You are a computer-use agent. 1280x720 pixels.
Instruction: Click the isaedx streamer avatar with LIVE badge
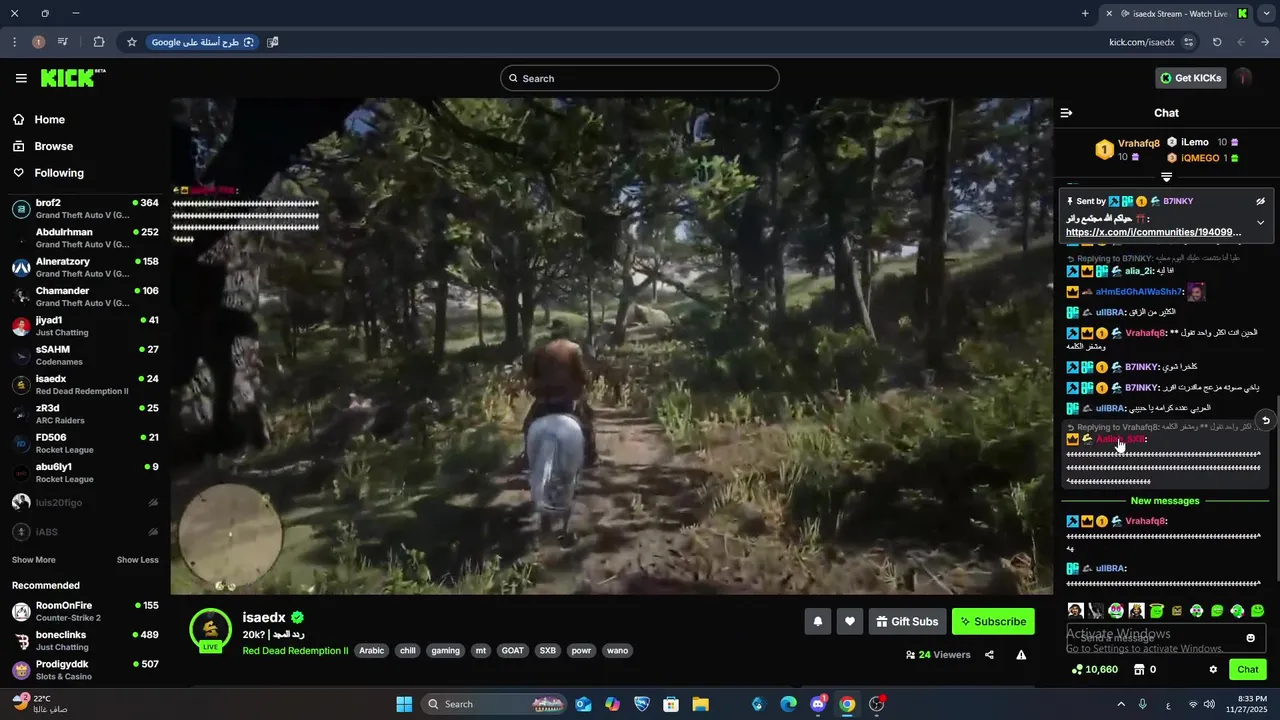pos(210,630)
